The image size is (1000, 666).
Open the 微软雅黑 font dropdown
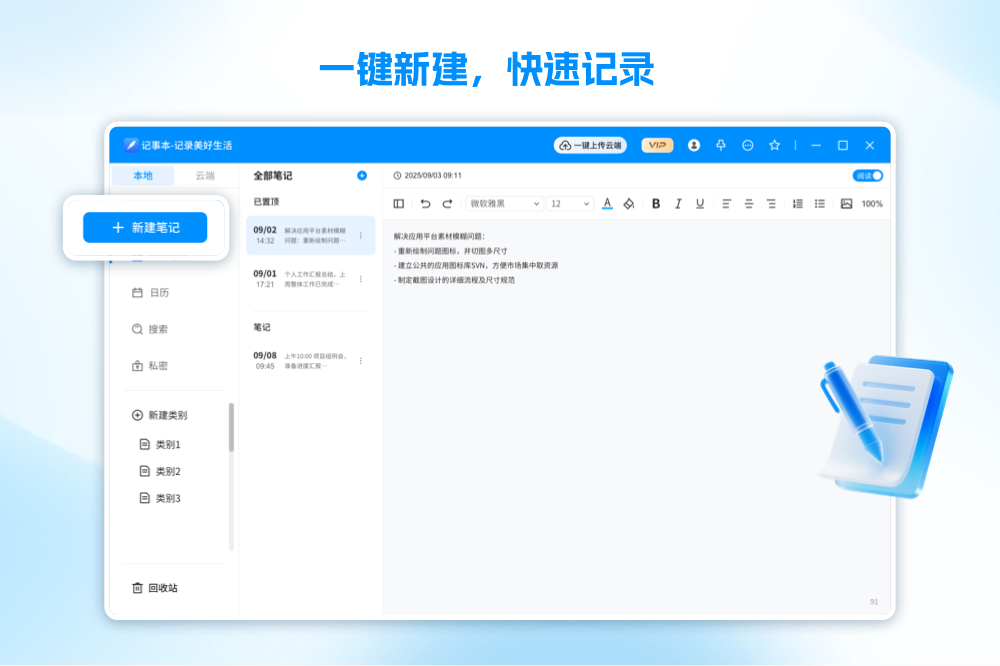[x=504, y=204]
